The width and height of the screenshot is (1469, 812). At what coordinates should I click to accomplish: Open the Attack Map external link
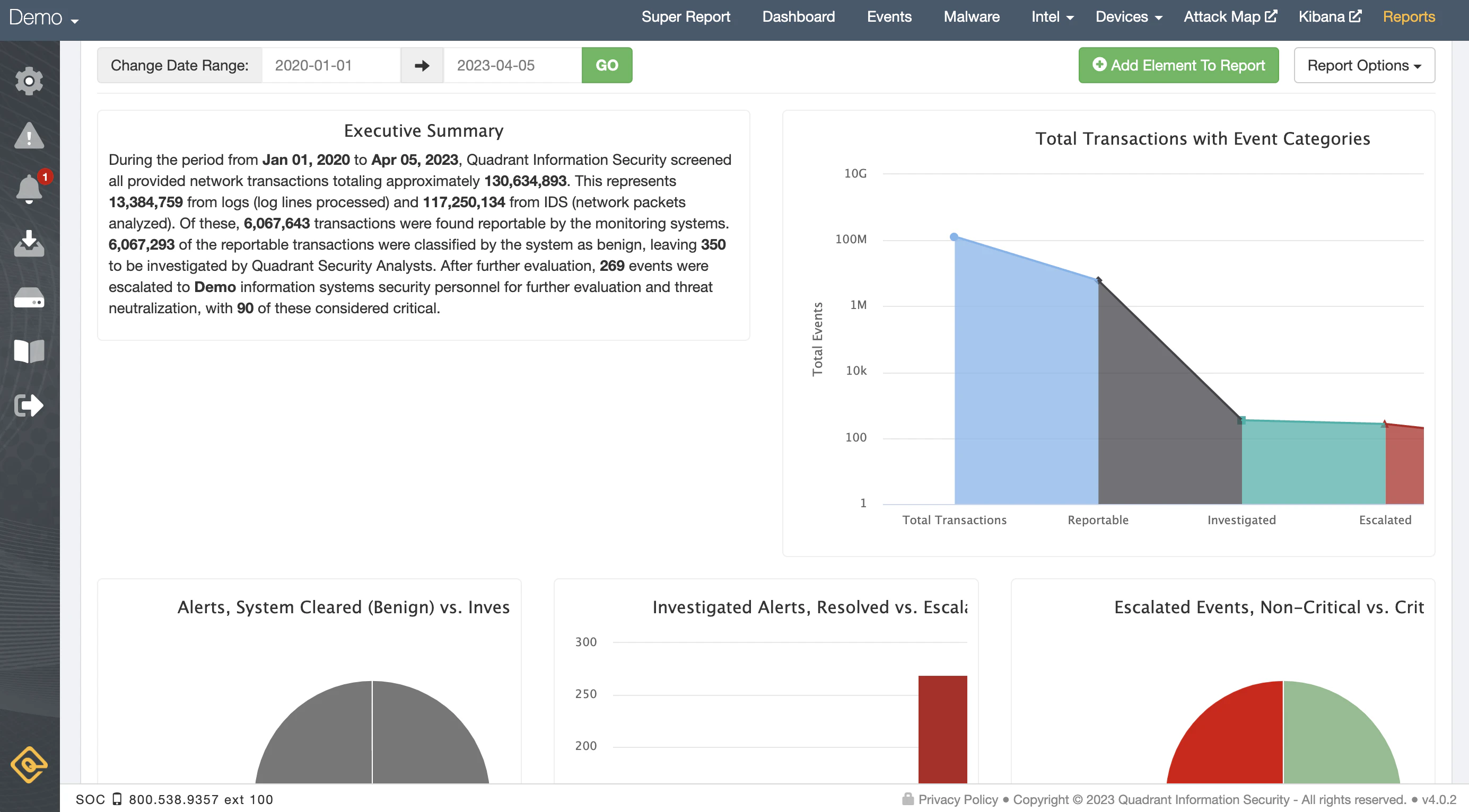pyautogui.click(x=1229, y=16)
